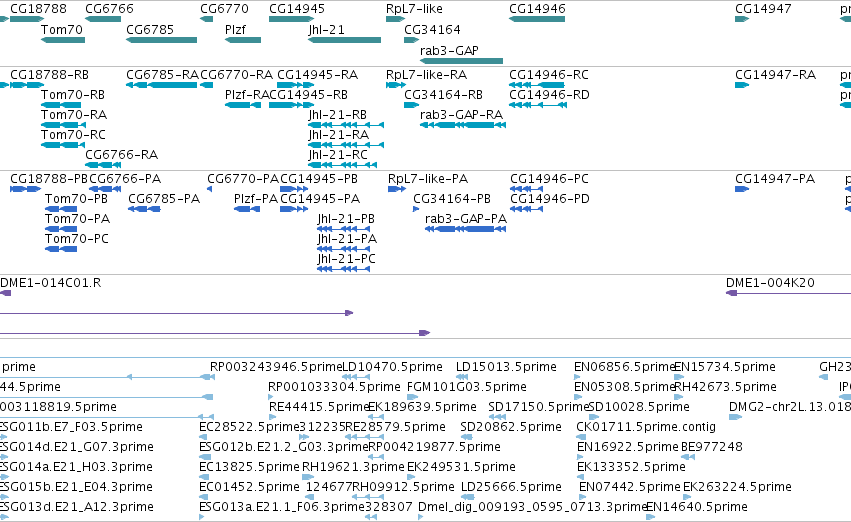Select EST RH42673.5prime
The image size is (851, 522).
(679, 397)
